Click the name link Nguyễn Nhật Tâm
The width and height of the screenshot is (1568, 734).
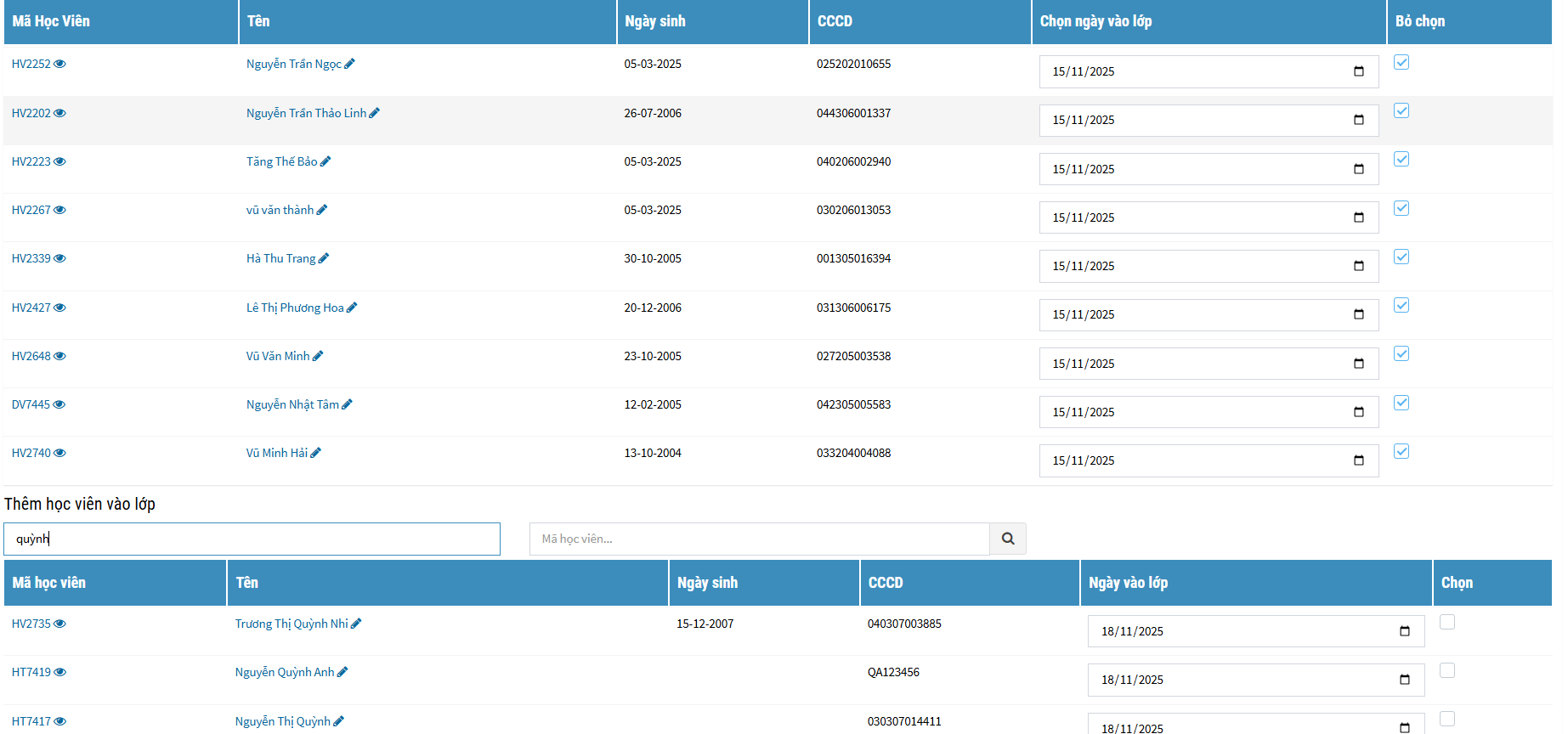click(292, 404)
